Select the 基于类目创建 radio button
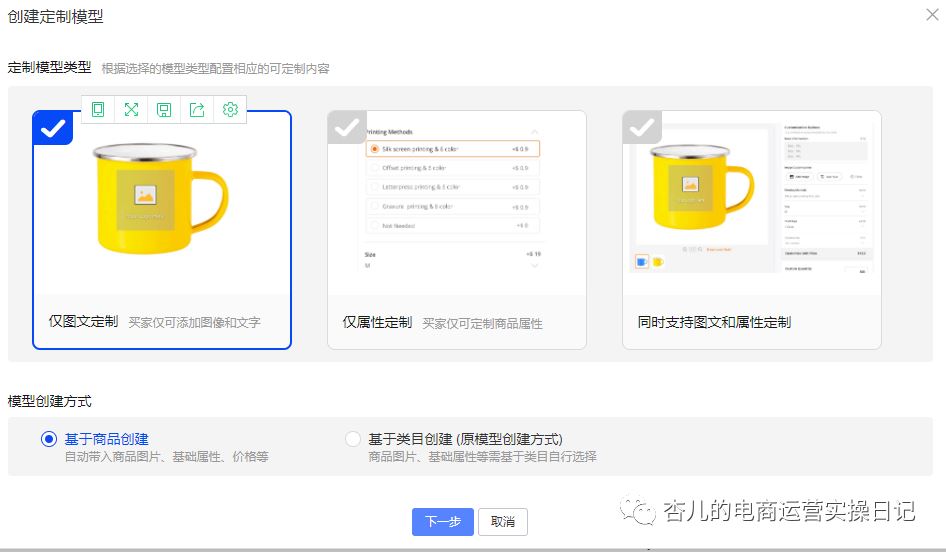The image size is (946, 552). click(x=352, y=439)
